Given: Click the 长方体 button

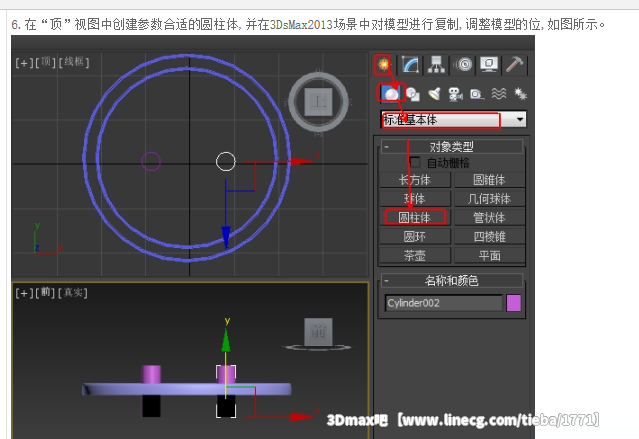Looking at the screenshot, I should pos(415,180).
